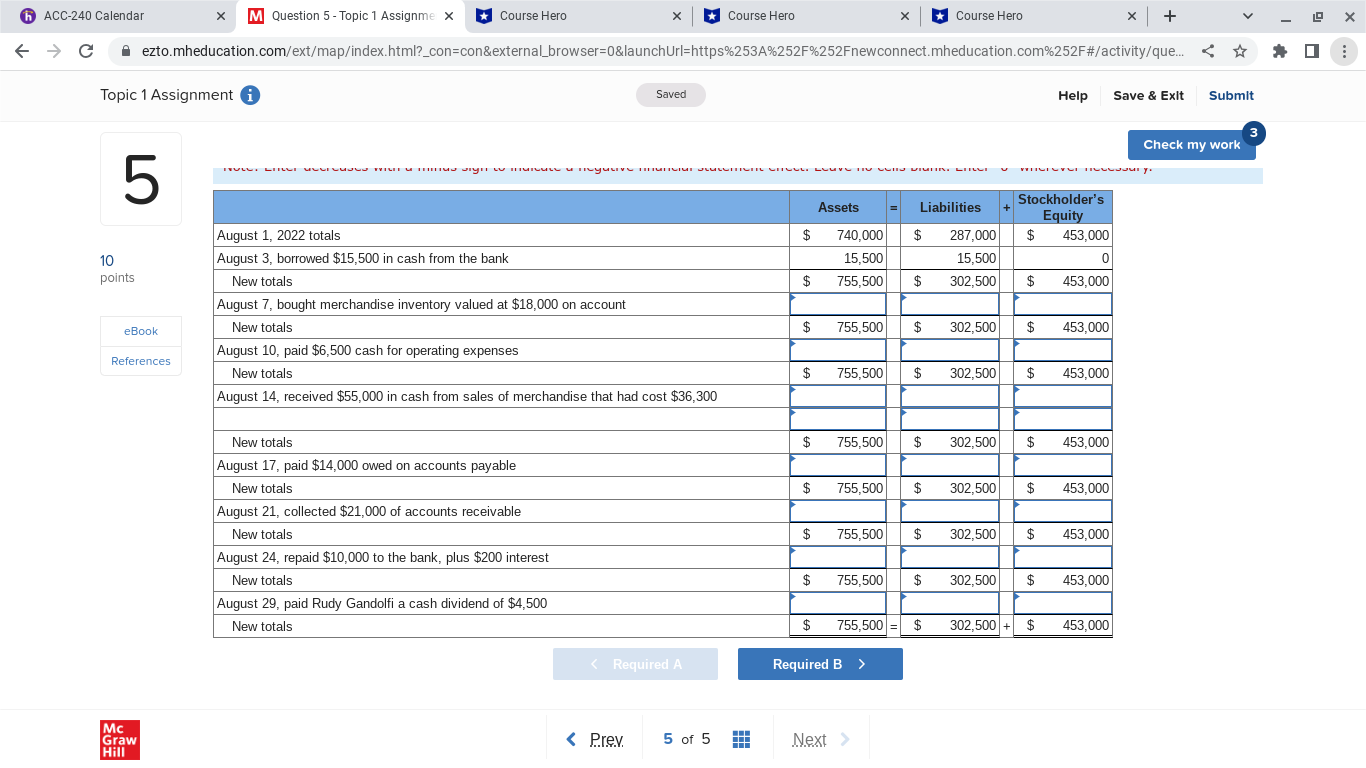This screenshot has height=768, width=1366.
Task: Click the blank Assets cell for August 7
Action: 838,304
